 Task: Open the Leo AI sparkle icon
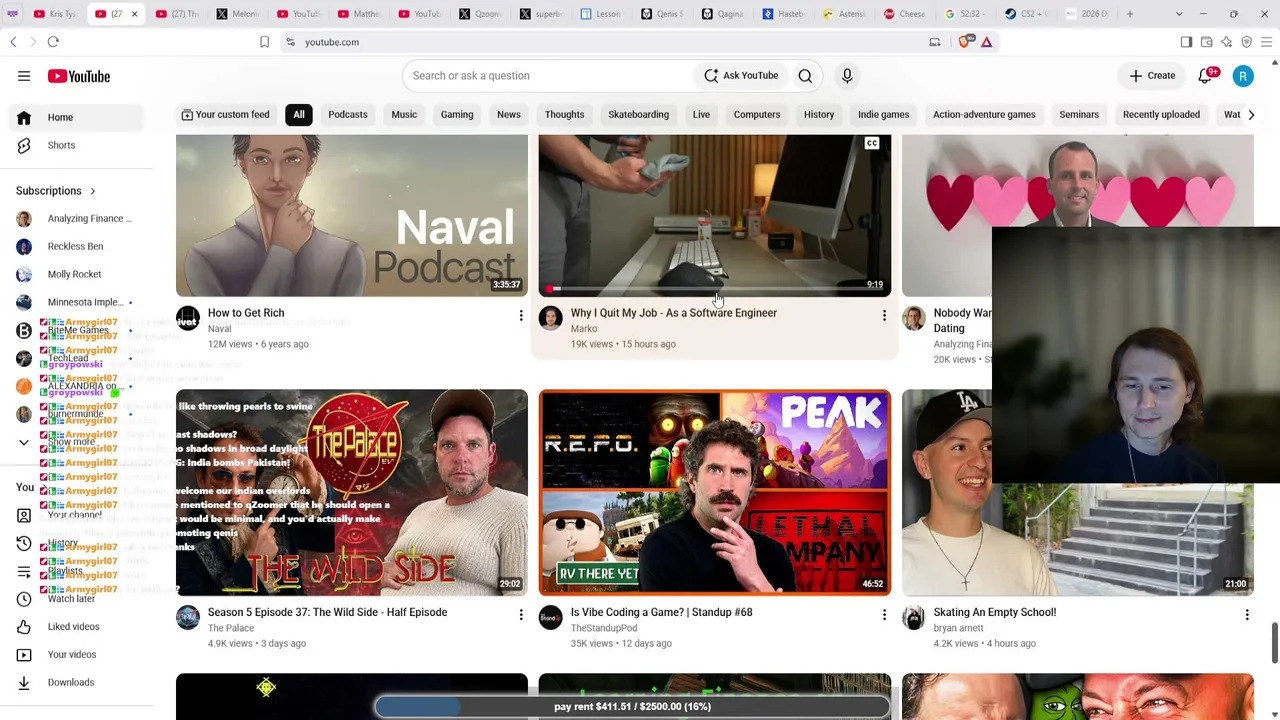coord(1226,42)
